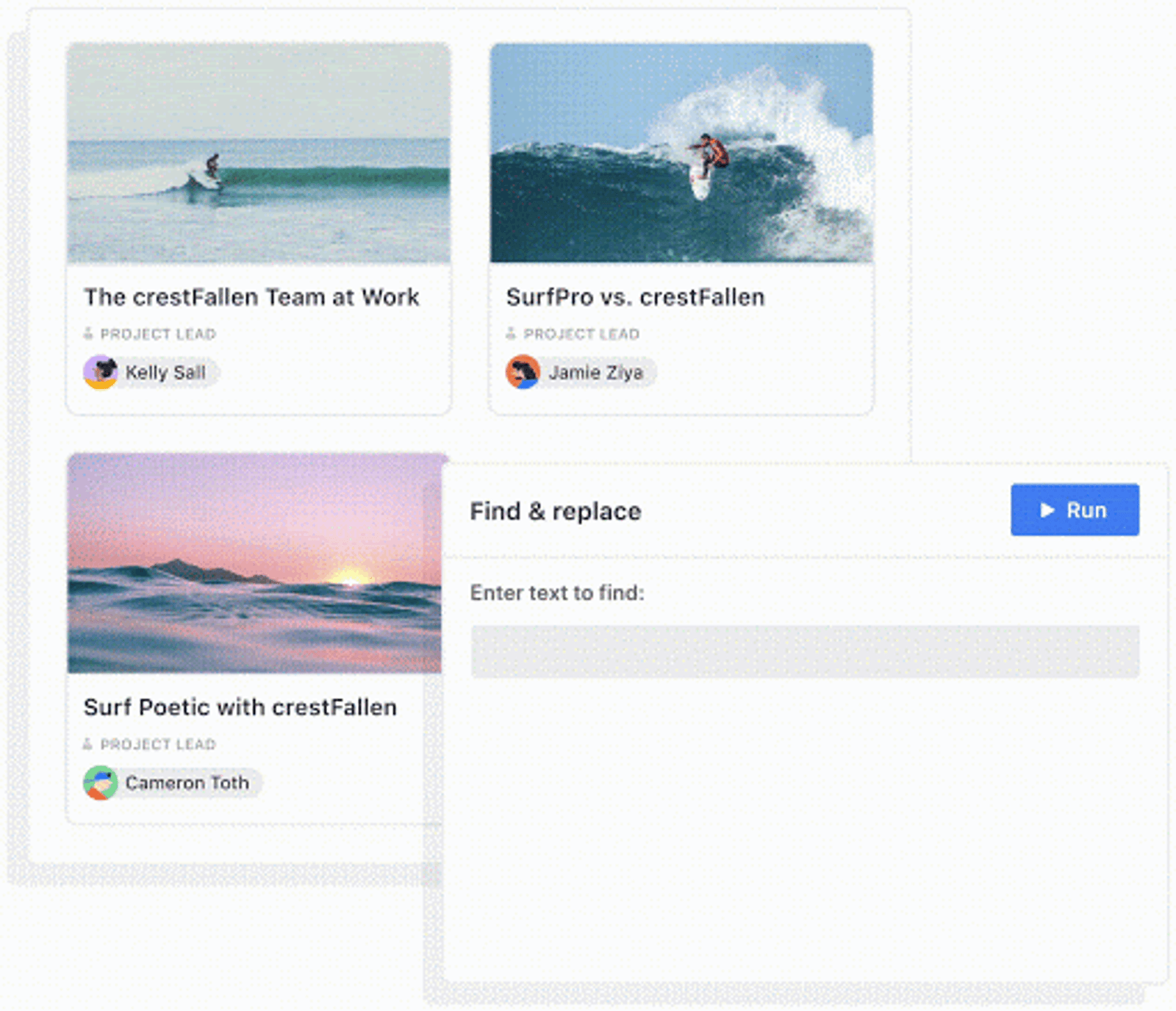Click the Project Lead label under Surf Poetic
Viewport: 1176px width, 1011px height.
(158, 744)
